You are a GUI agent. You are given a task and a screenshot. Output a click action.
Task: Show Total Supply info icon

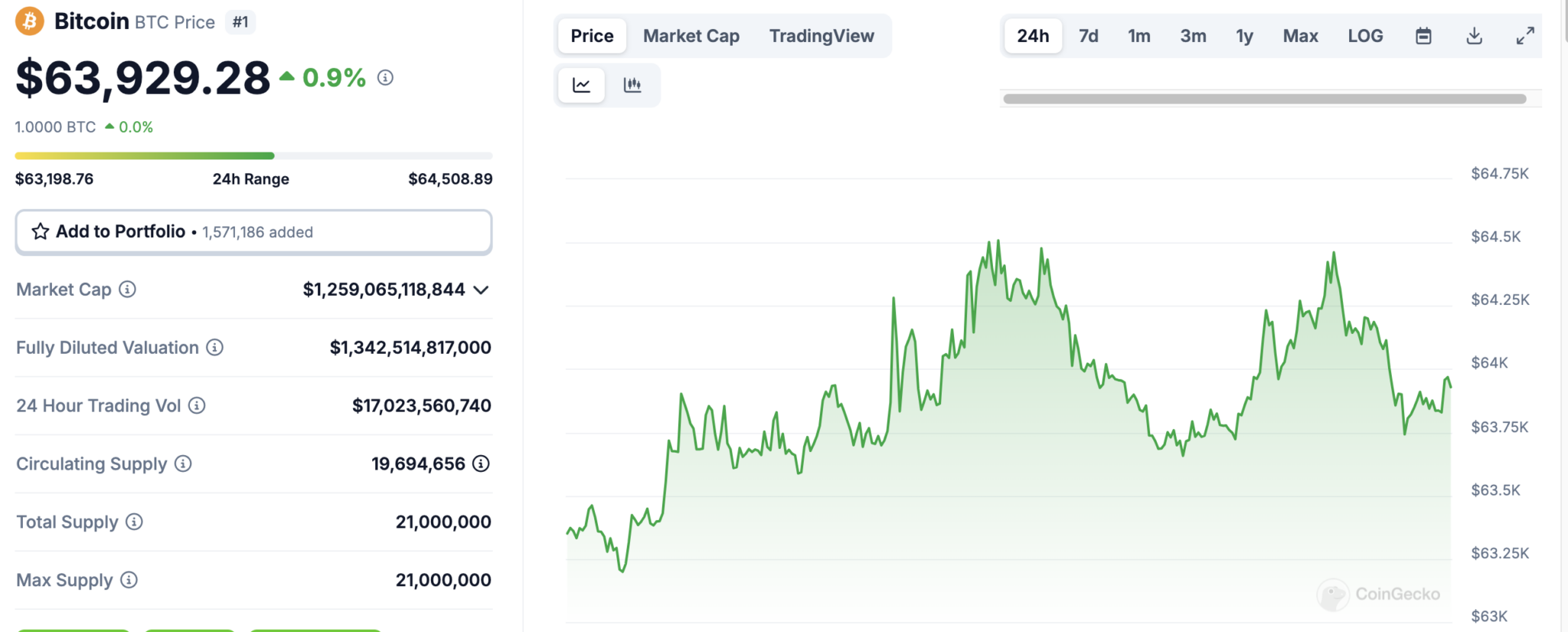pyautogui.click(x=134, y=522)
